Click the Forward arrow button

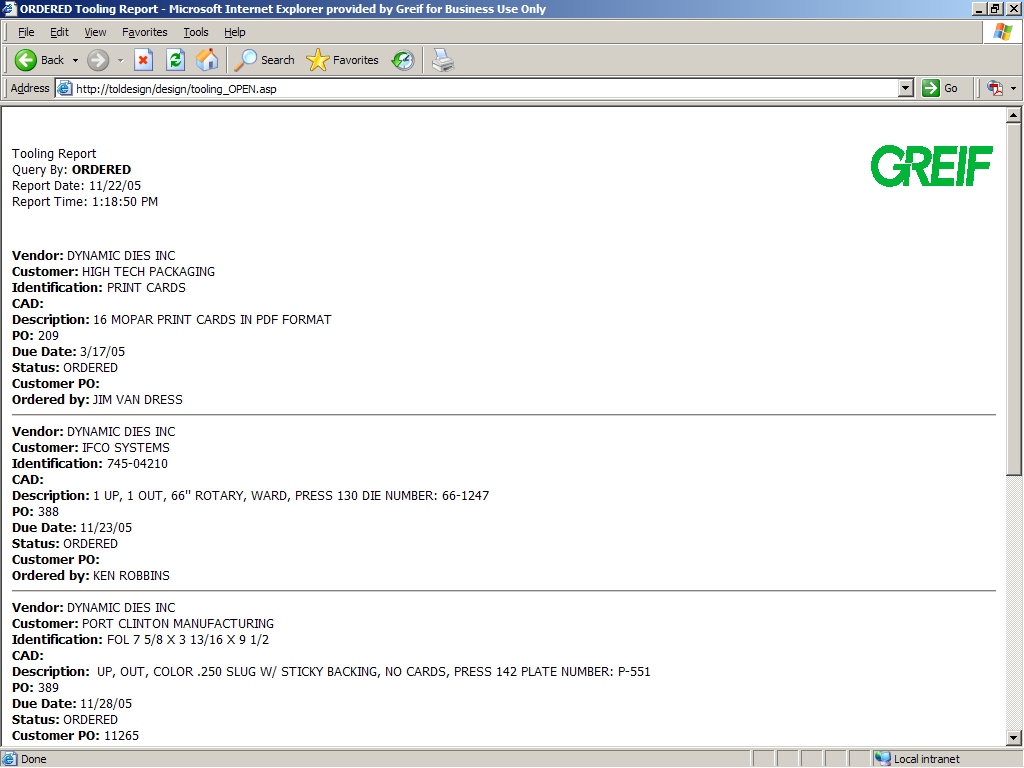98,60
